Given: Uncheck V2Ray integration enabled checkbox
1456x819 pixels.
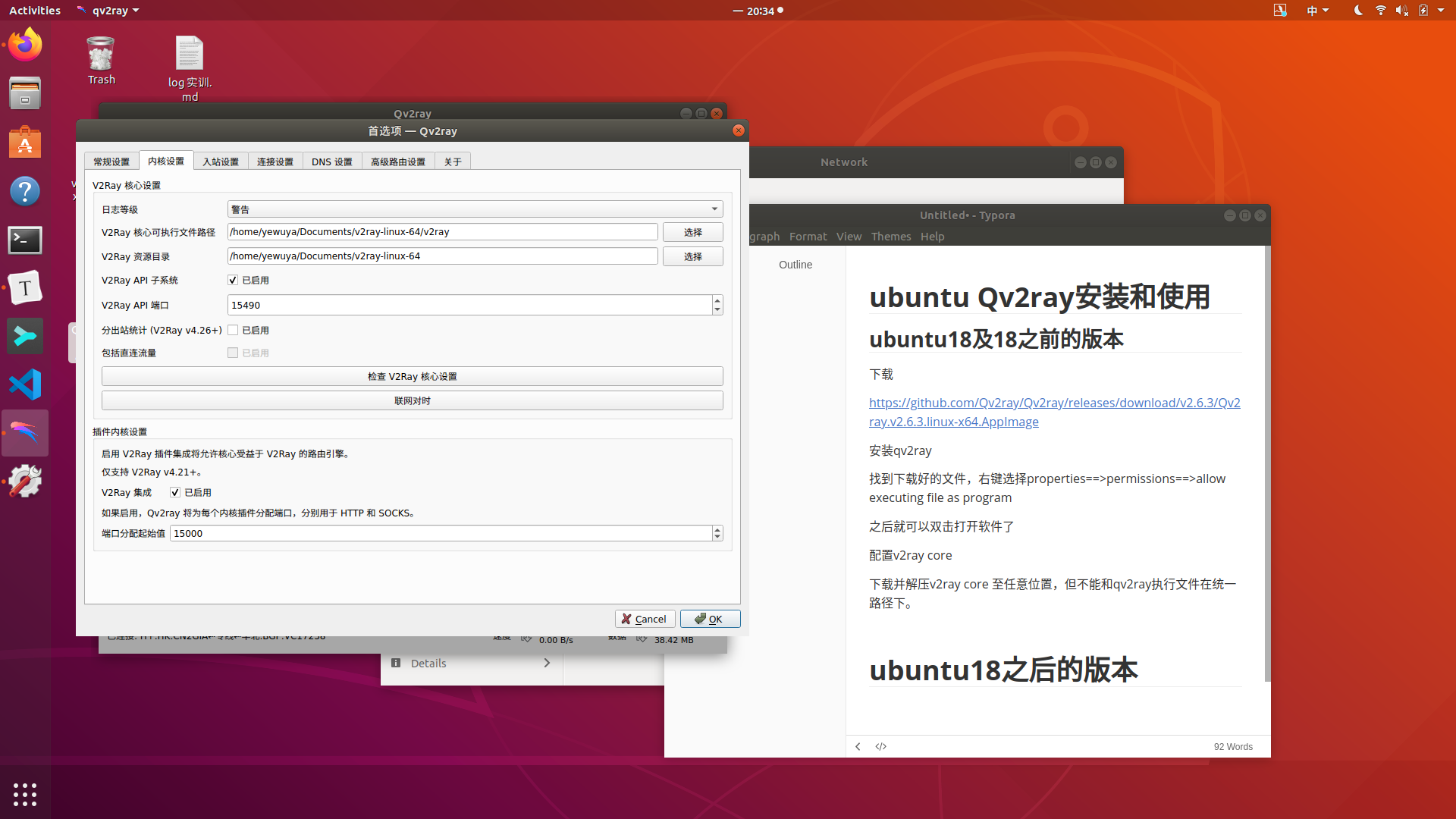Looking at the screenshot, I should pyautogui.click(x=175, y=493).
